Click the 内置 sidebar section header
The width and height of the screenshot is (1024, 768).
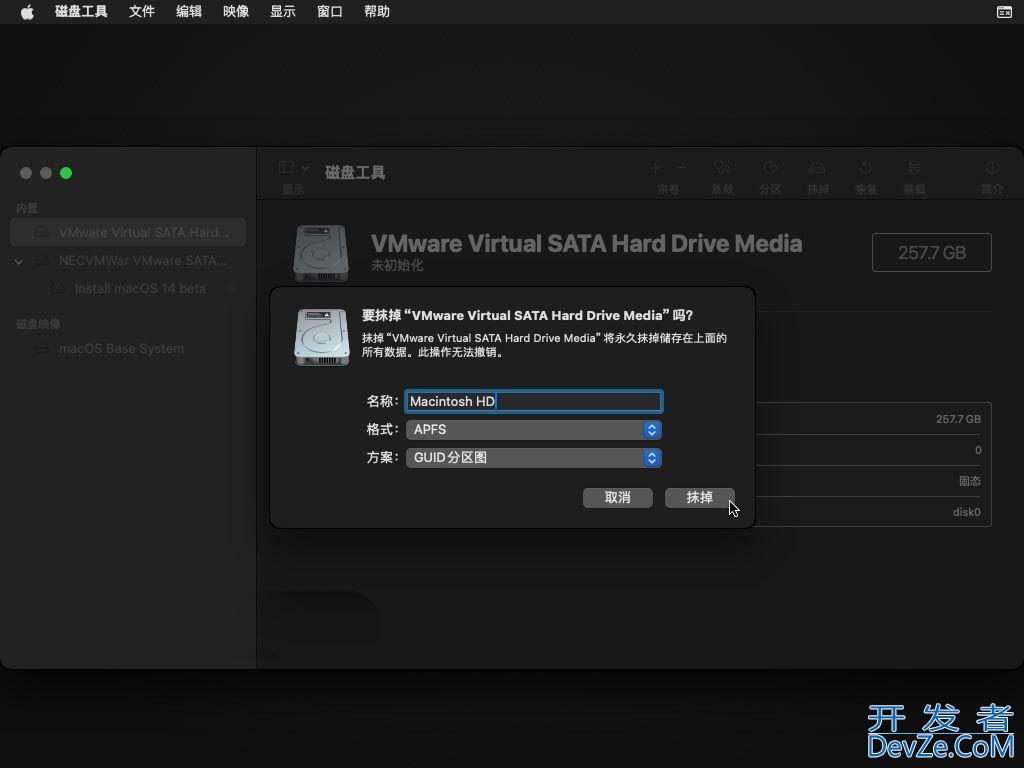[27, 208]
